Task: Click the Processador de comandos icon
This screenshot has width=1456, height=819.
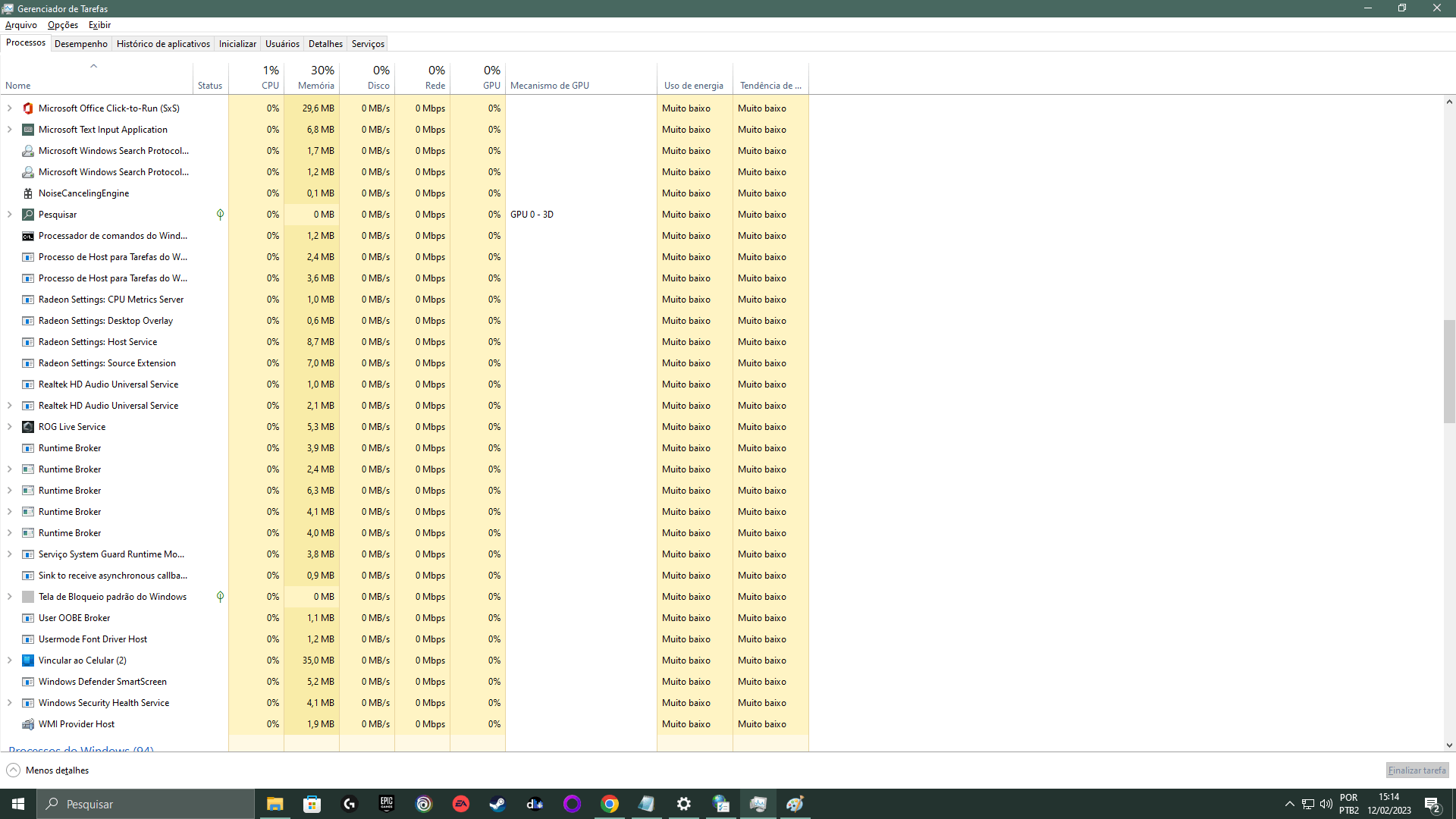Action: pyautogui.click(x=28, y=236)
